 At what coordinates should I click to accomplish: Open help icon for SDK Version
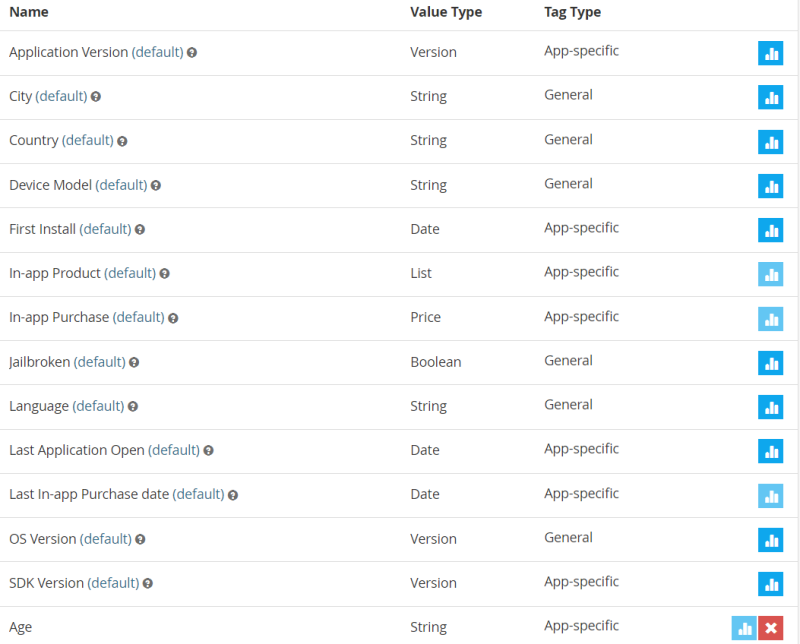coord(147,583)
